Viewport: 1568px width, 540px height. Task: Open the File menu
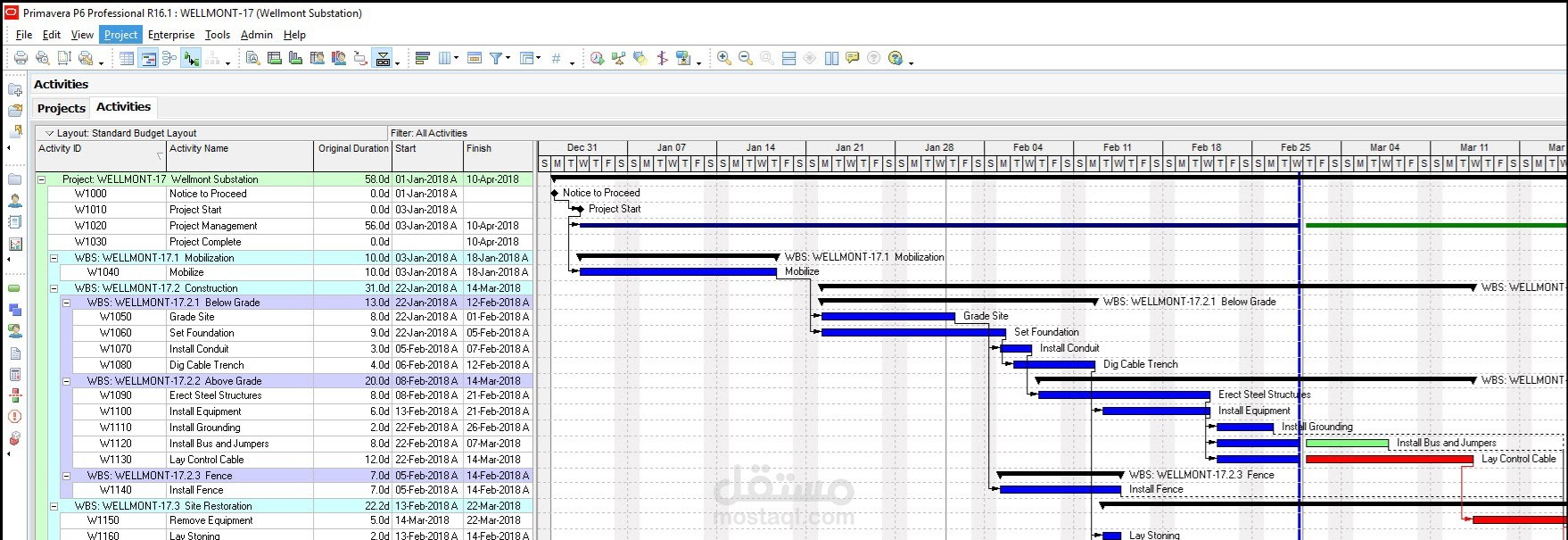click(24, 35)
